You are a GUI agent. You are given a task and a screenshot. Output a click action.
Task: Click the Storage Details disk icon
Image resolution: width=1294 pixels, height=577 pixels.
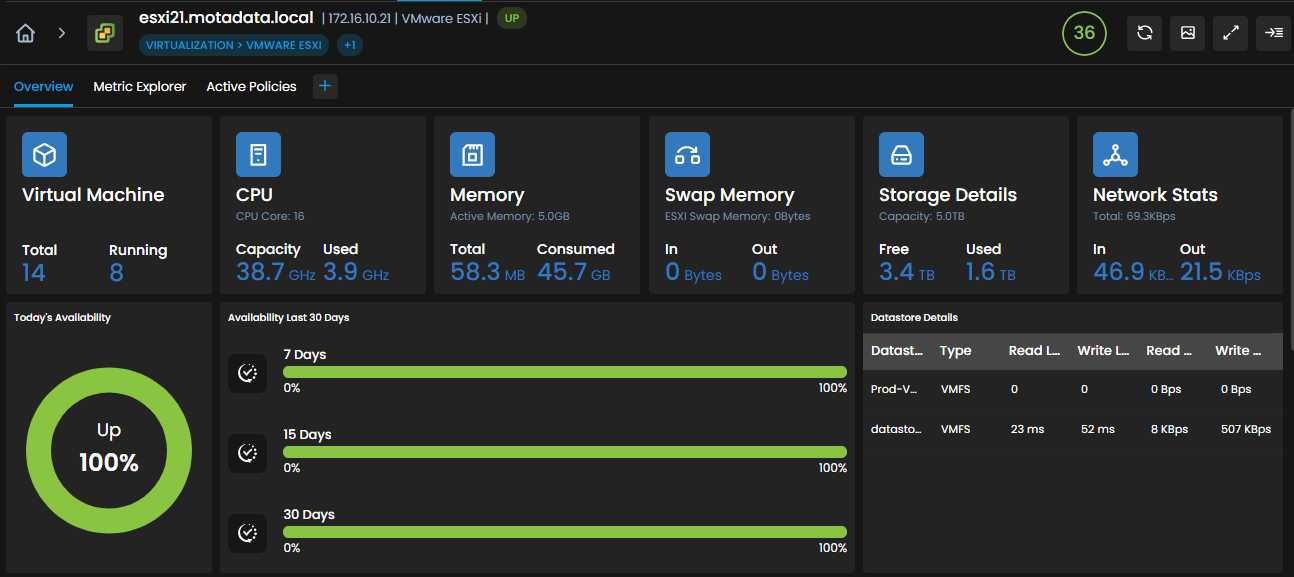click(x=901, y=154)
